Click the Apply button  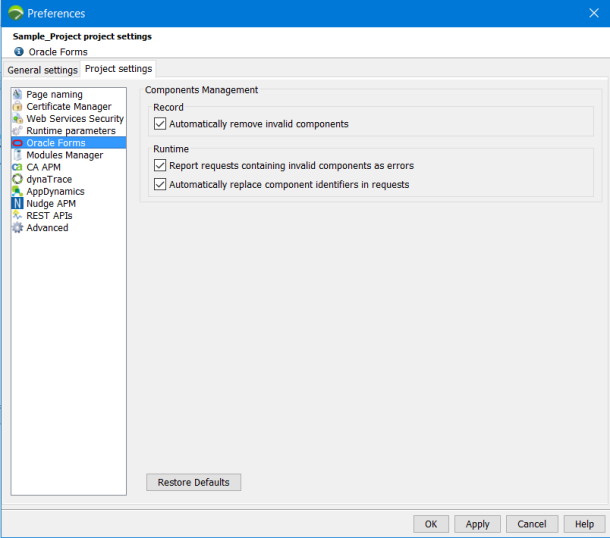tap(477, 524)
